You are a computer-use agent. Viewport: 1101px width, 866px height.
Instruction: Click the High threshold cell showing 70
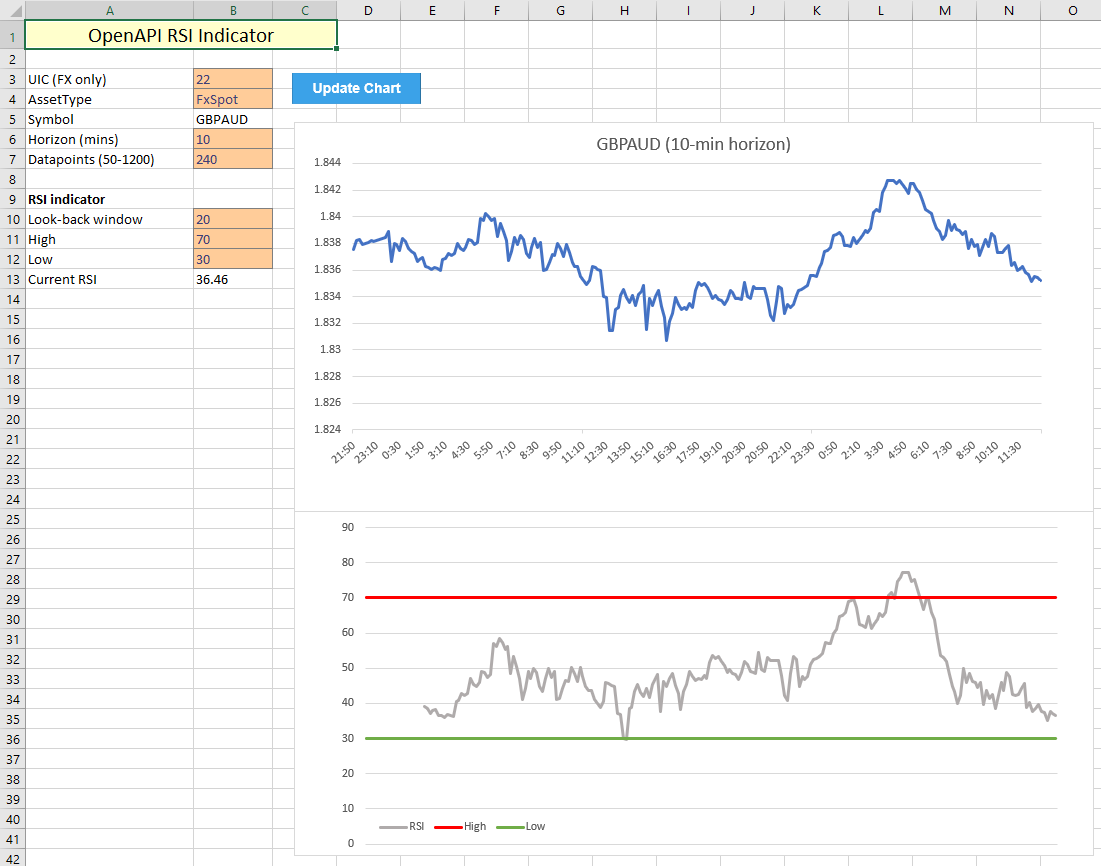pyautogui.click(x=232, y=239)
